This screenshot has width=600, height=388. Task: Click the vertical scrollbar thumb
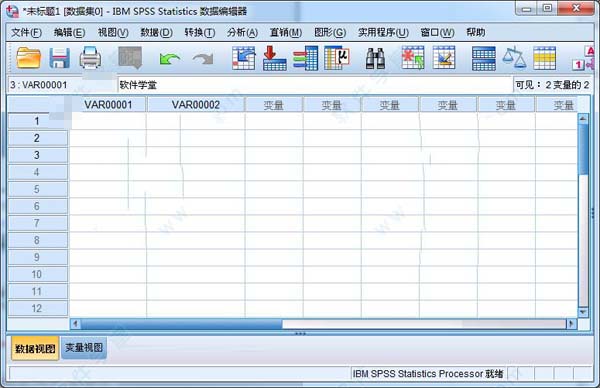tap(583, 149)
